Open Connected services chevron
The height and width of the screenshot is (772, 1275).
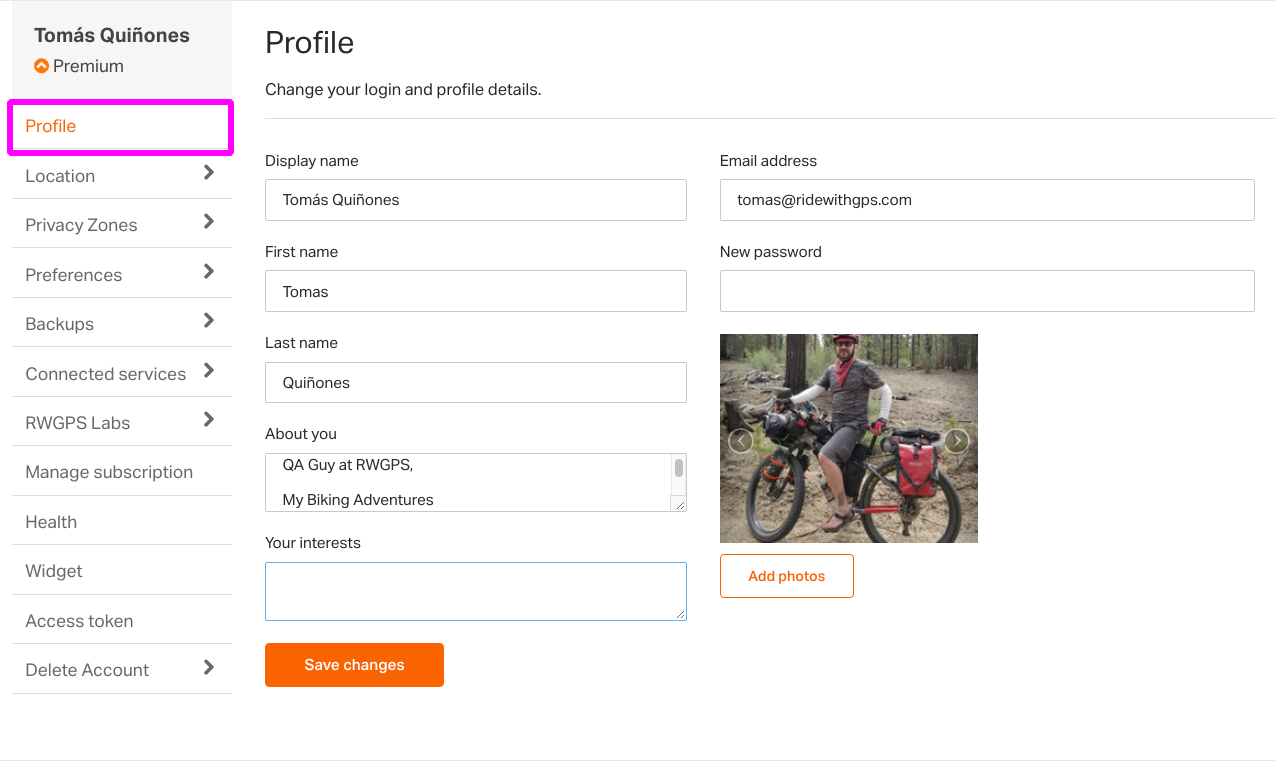pyautogui.click(x=209, y=370)
